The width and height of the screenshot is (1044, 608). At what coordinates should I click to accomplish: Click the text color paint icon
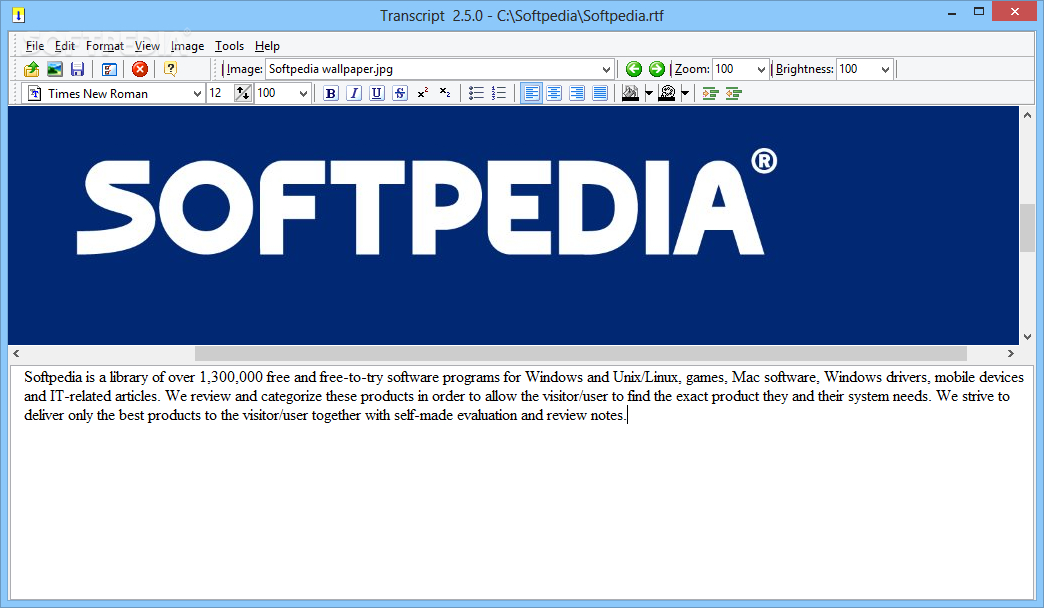(630, 93)
